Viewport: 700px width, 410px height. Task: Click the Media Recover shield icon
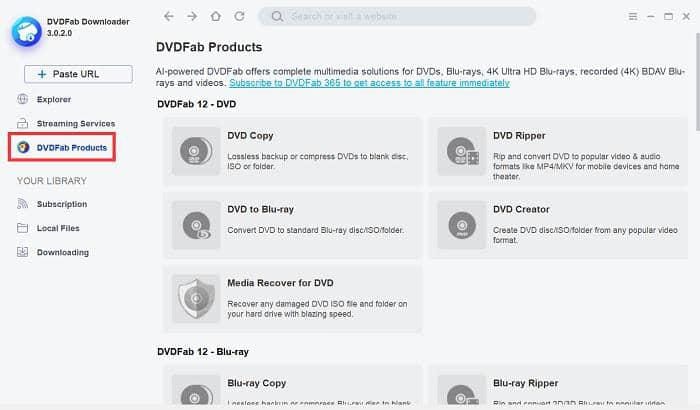tap(196, 298)
